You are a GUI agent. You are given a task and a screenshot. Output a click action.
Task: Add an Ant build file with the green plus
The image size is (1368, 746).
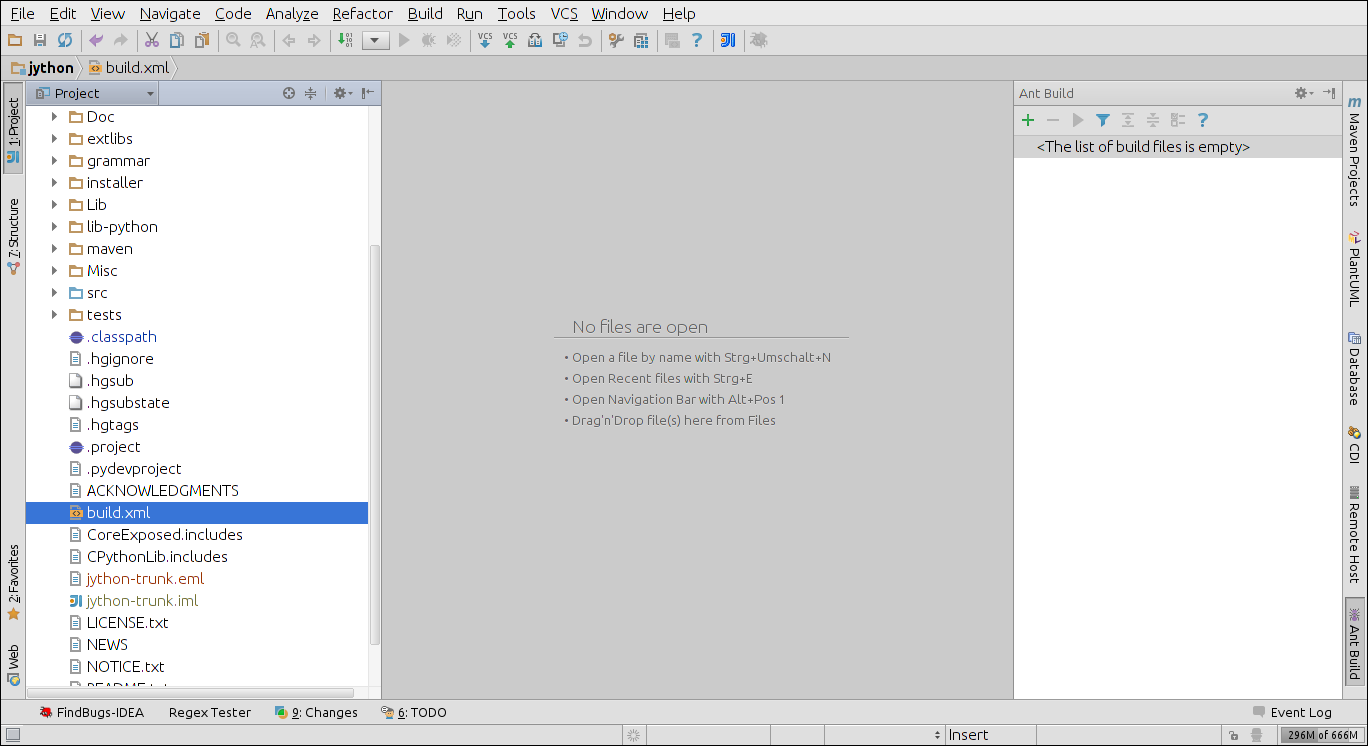click(1027, 120)
